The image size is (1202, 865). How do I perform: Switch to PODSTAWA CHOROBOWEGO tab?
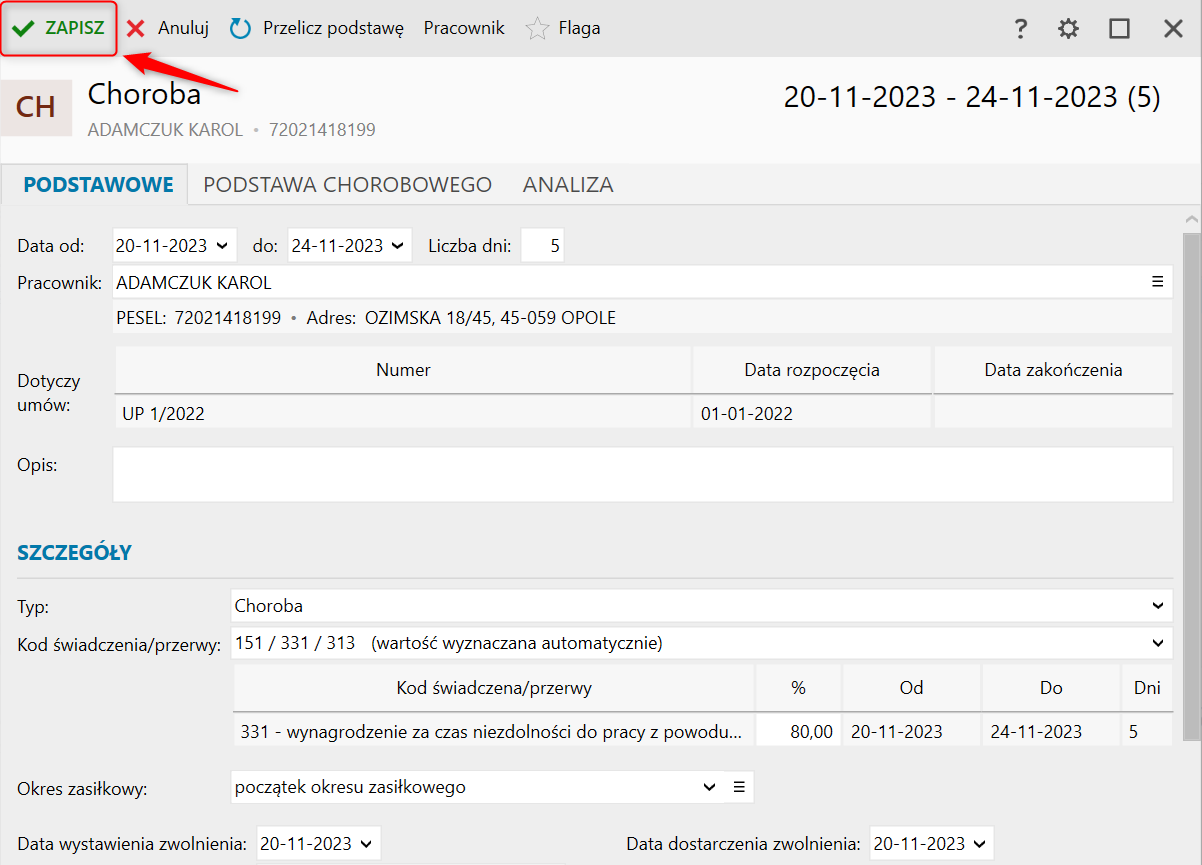[347, 184]
